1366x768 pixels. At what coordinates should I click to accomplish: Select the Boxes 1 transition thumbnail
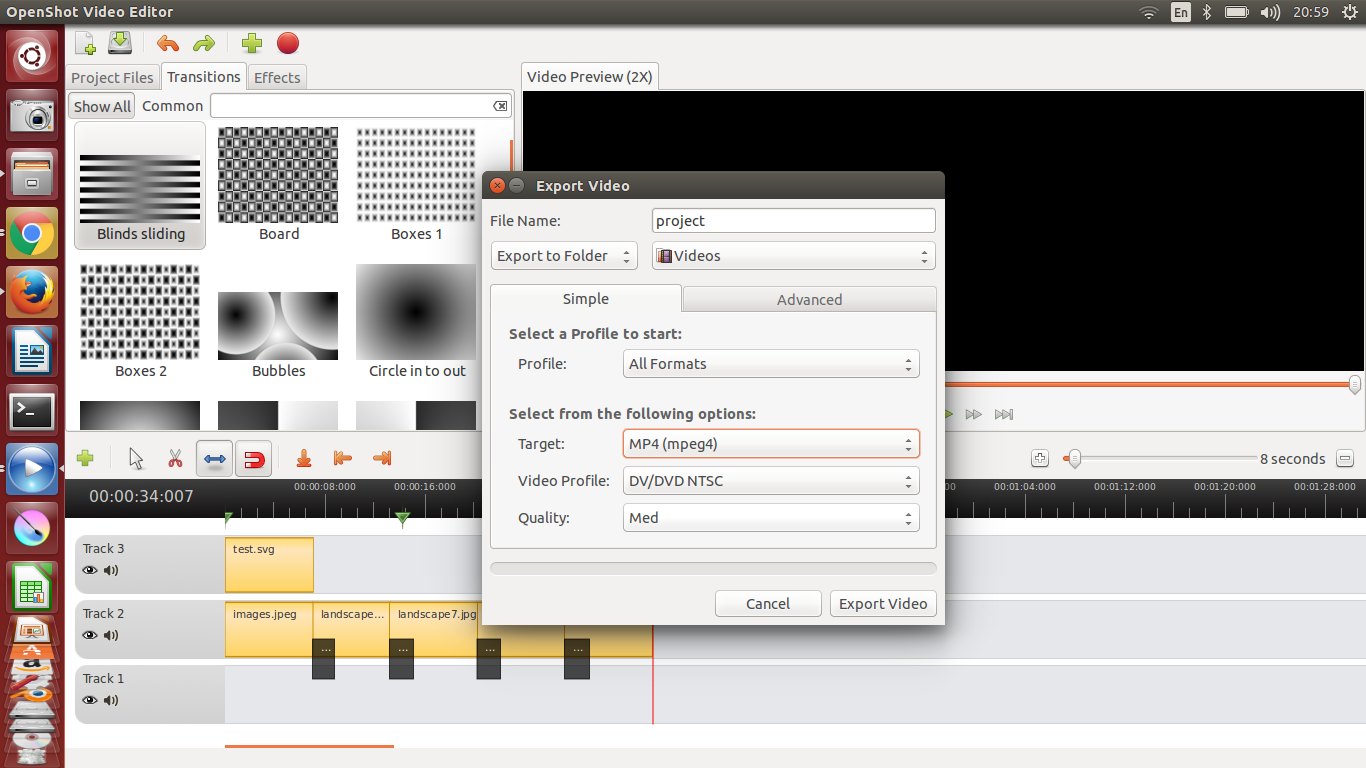click(416, 175)
